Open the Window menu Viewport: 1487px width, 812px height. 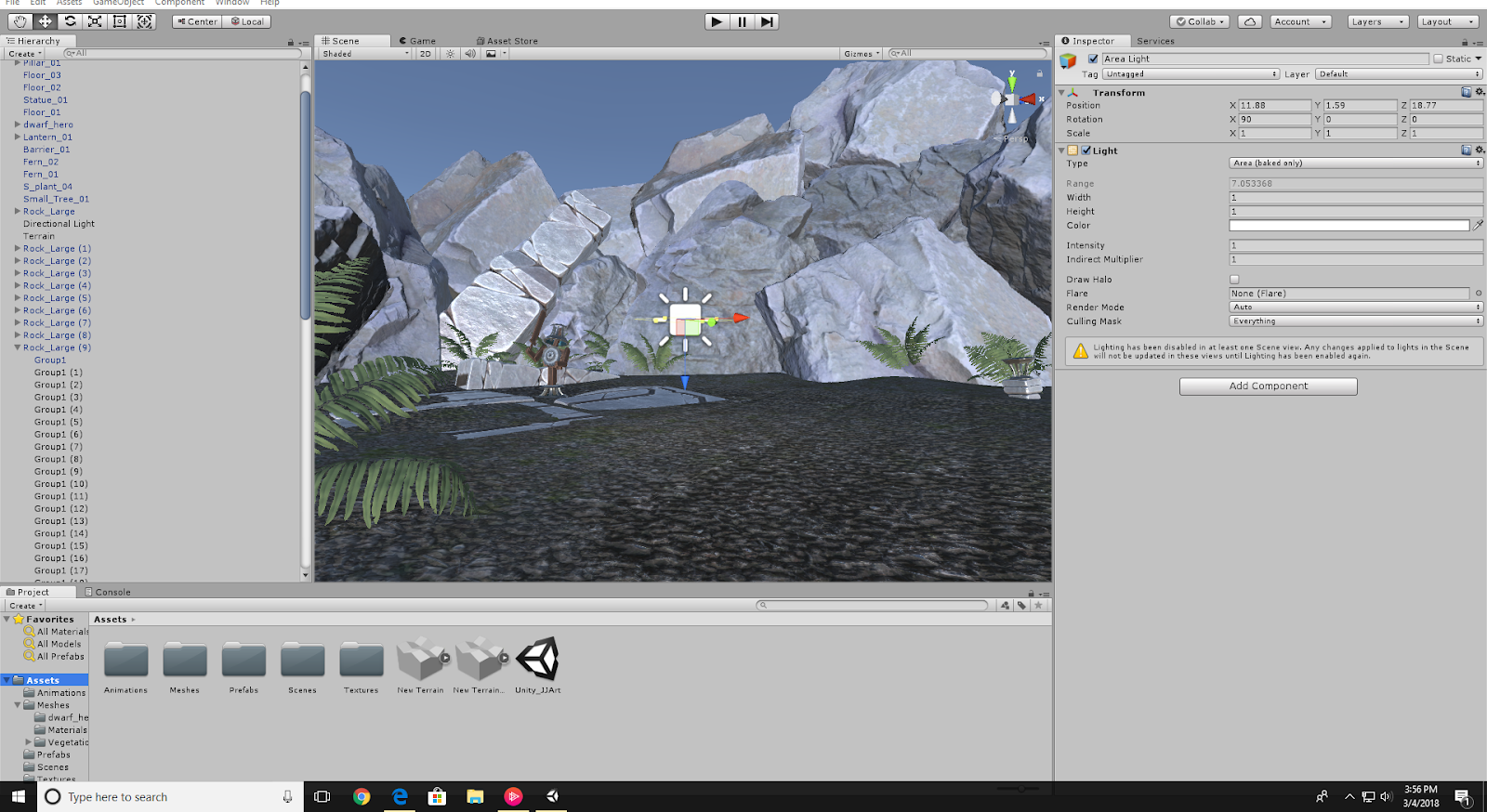(x=232, y=3)
